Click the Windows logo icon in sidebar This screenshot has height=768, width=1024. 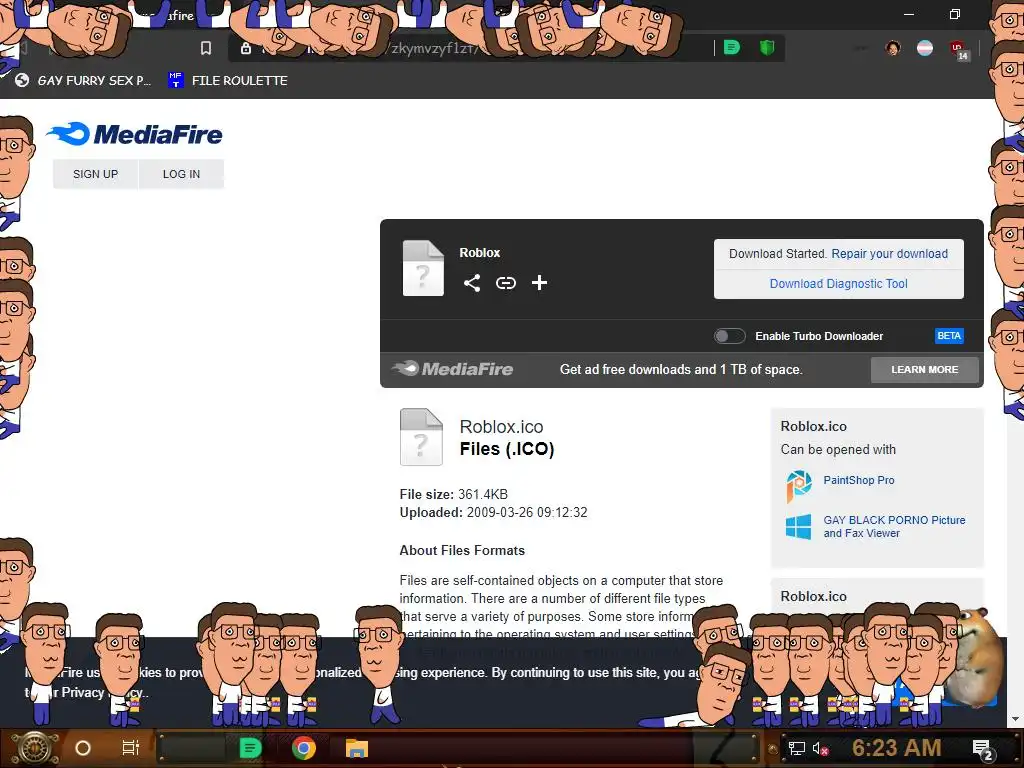pos(798,526)
